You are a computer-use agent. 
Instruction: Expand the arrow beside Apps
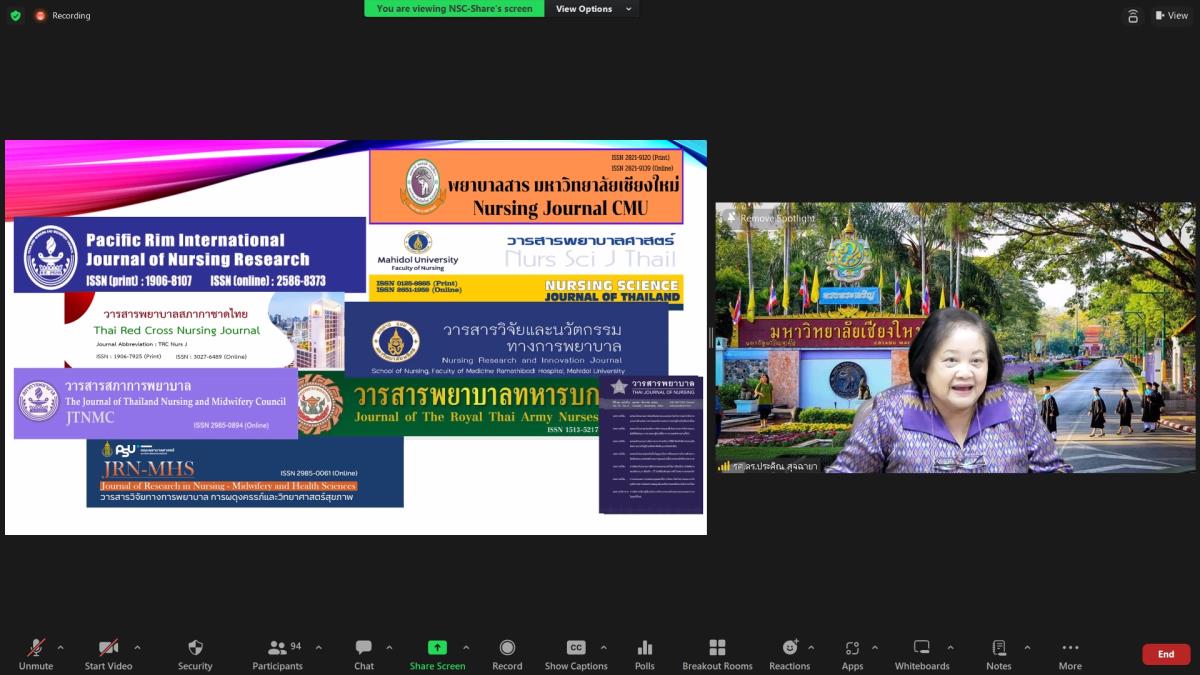(875, 647)
